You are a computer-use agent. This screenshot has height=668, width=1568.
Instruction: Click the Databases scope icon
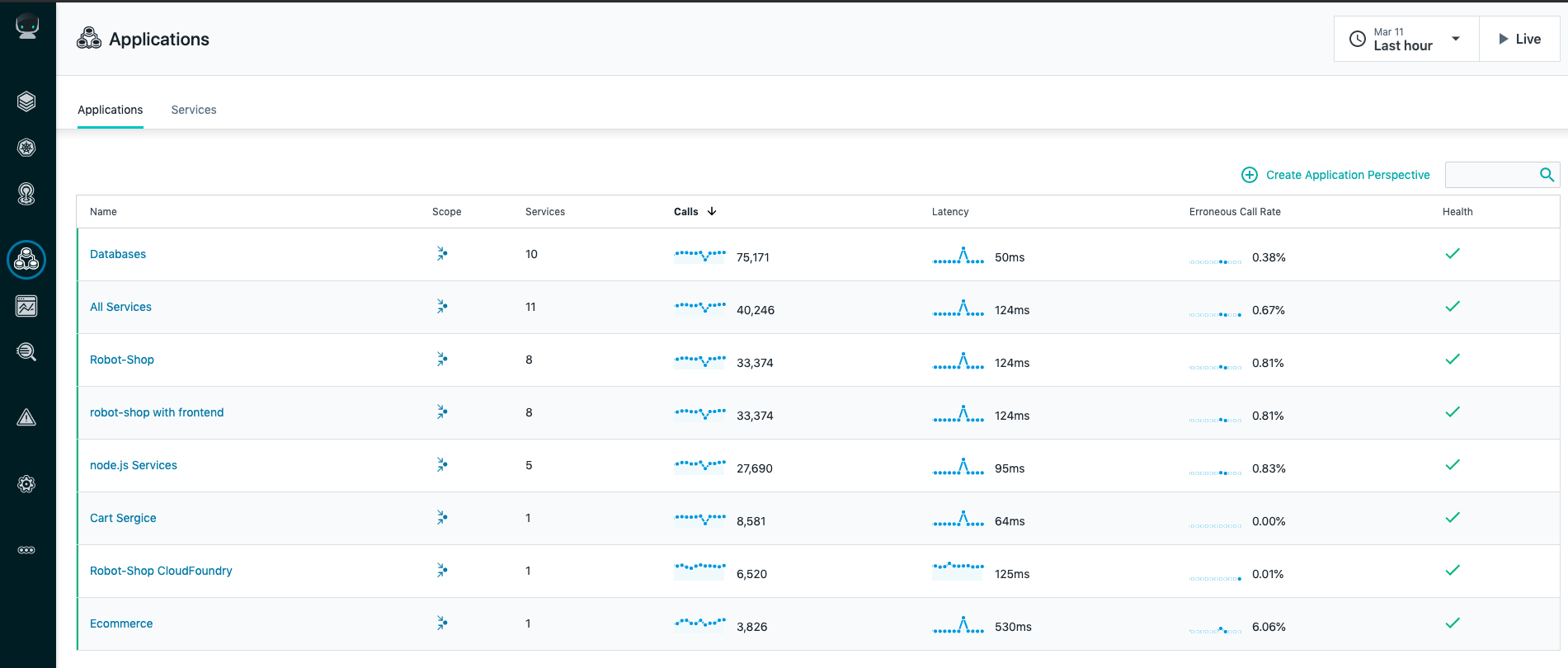click(x=442, y=254)
